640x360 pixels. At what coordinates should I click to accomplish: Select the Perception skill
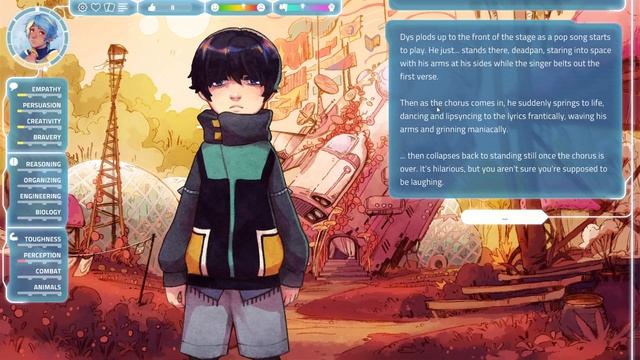coord(40,258)
